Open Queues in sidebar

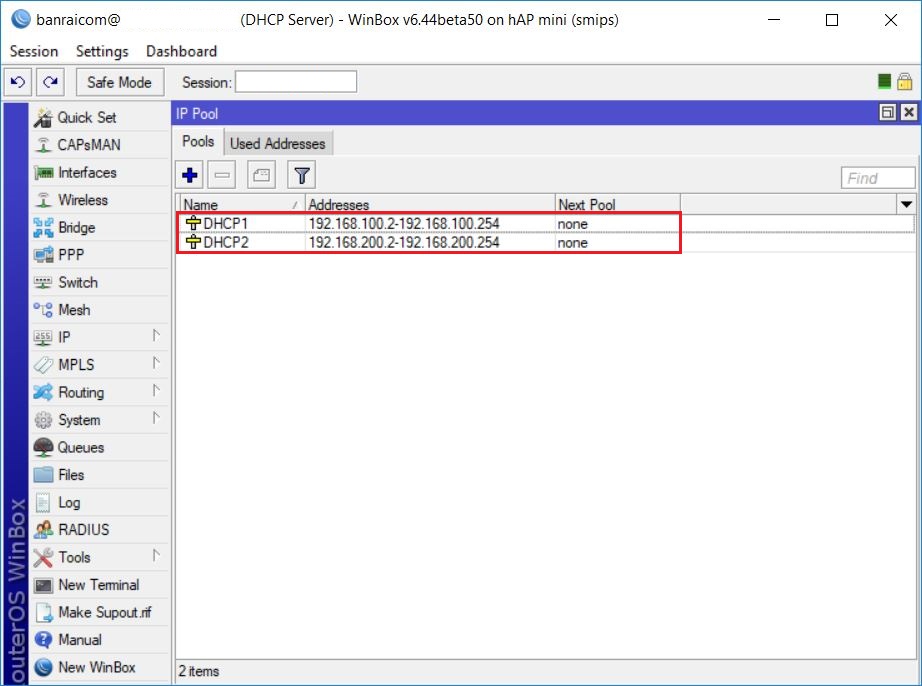point(99,447)
